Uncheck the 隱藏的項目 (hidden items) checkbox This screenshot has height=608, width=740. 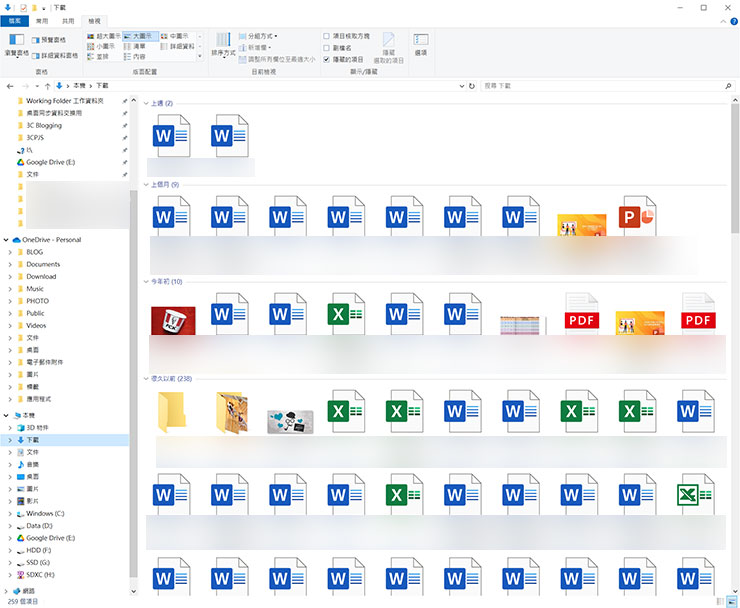[327, 59]
